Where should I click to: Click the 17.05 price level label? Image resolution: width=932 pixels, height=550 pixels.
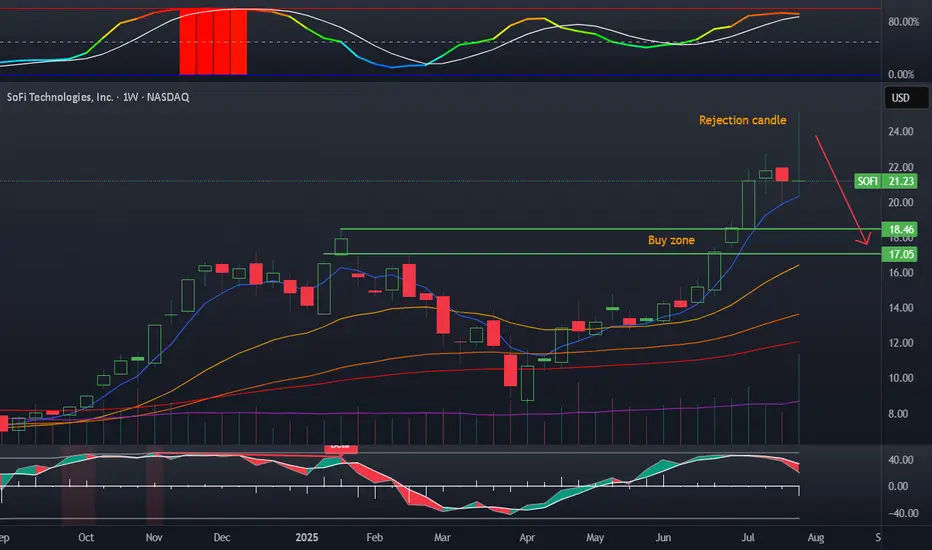tap(899, 254)
